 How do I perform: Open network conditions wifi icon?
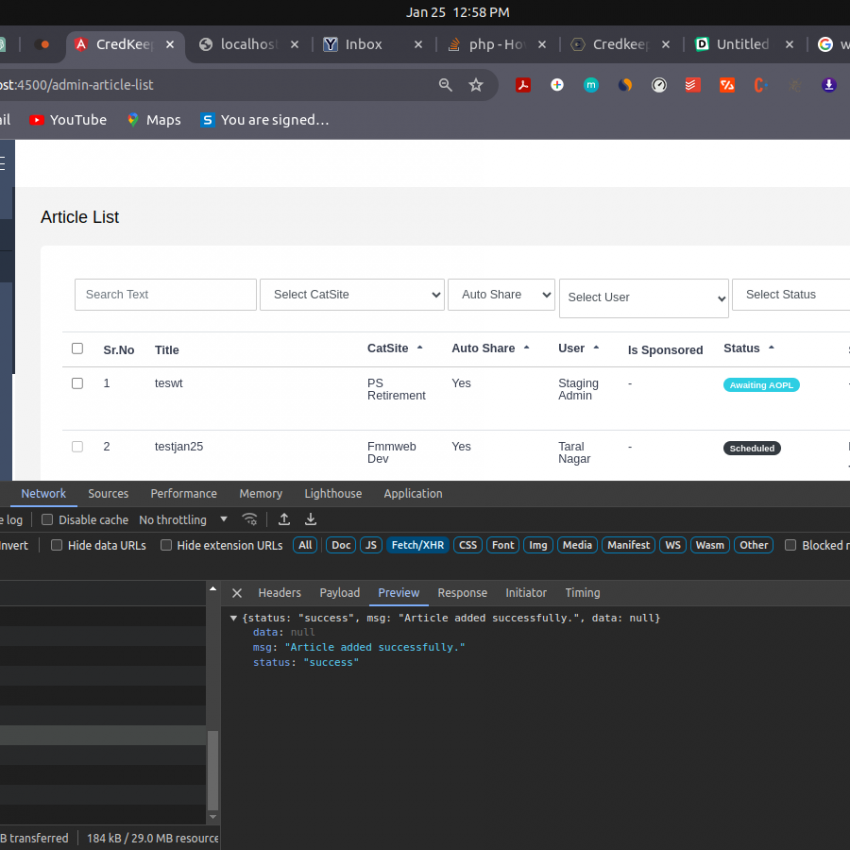pos(249,519)
